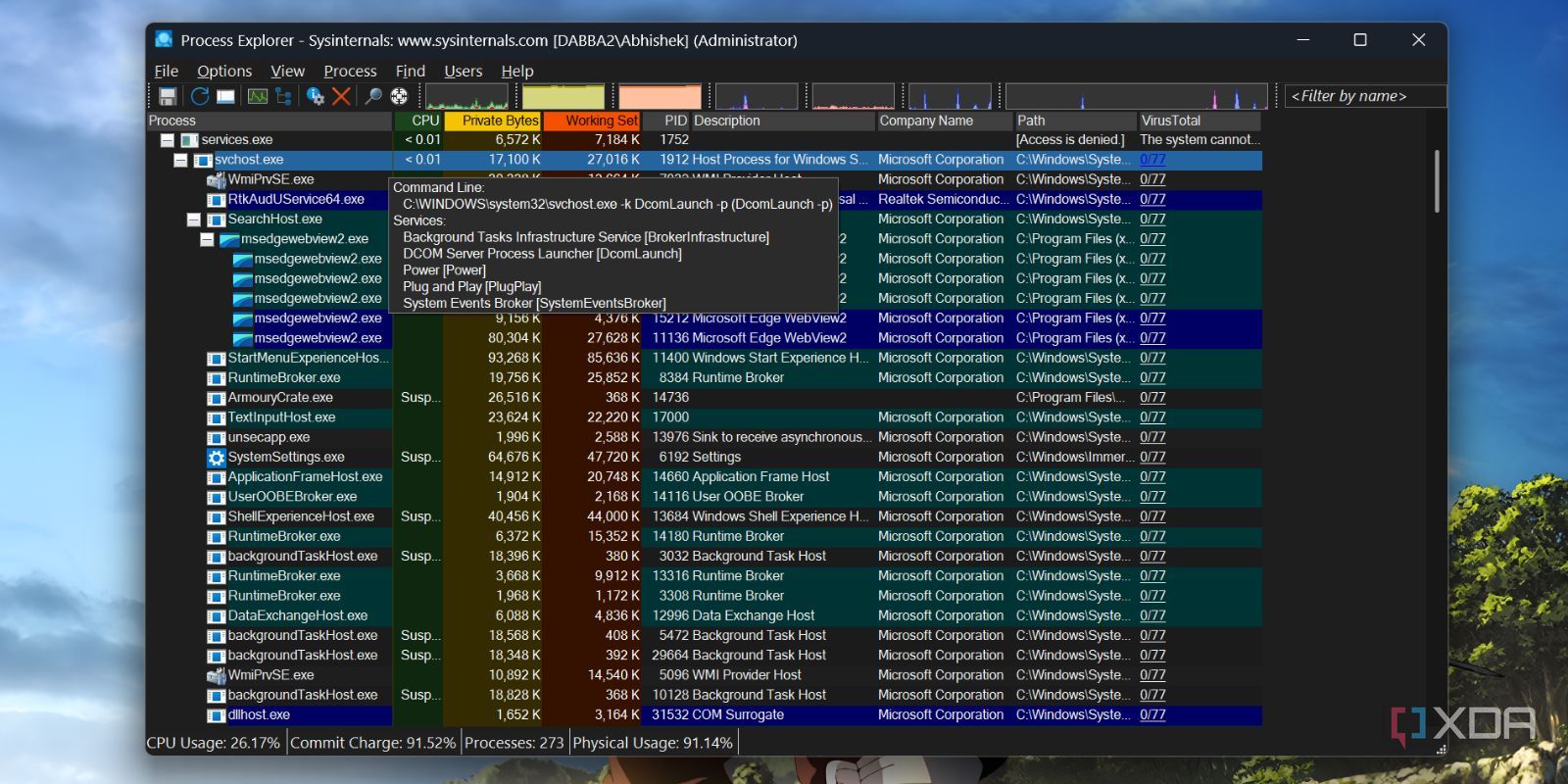Click the SystemSettings.exe gear icon
Image resolution: width=1568 pixels, height=784 pixels.
point(217,458)
